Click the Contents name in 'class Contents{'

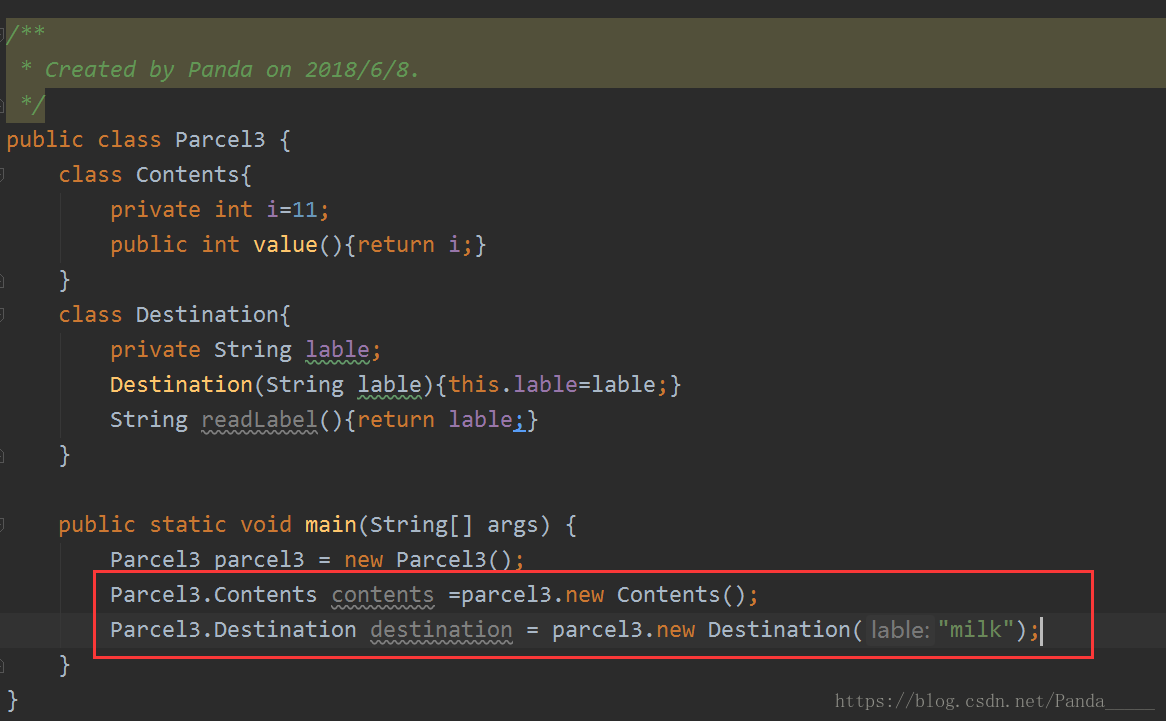[x=187, y=175]
